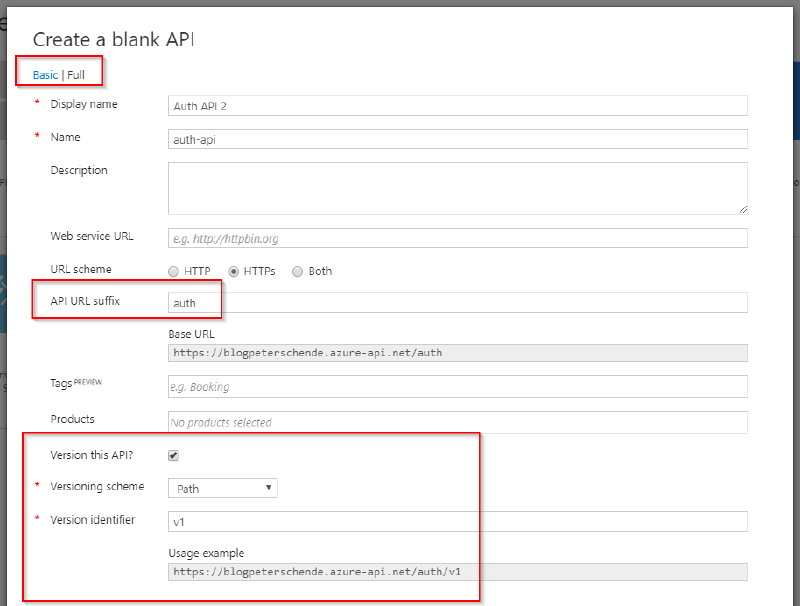
Task: Click the Name field containing auth-api
Action: [450, 139]
